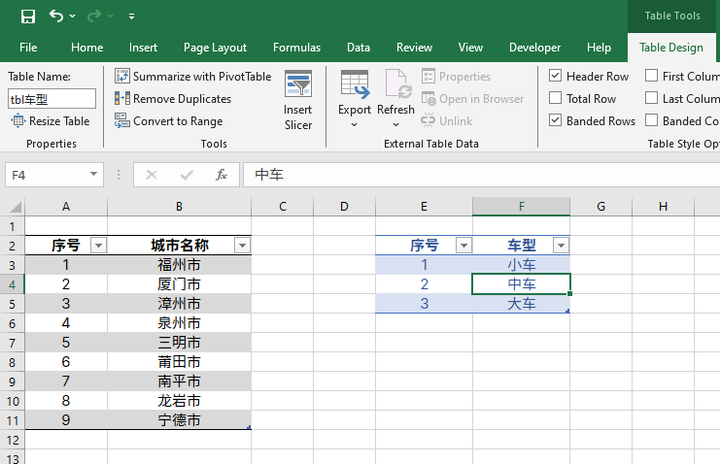Click Summarize with PivotTable

[193, 76]
